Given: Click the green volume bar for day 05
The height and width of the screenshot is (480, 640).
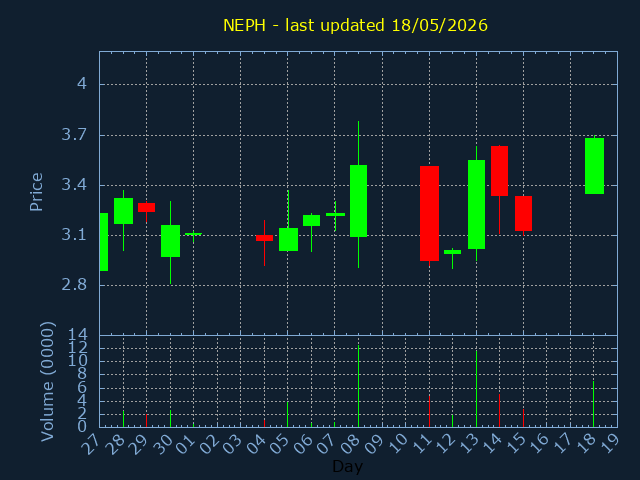Looking at the screenshot, I should (x=288, y=414).
